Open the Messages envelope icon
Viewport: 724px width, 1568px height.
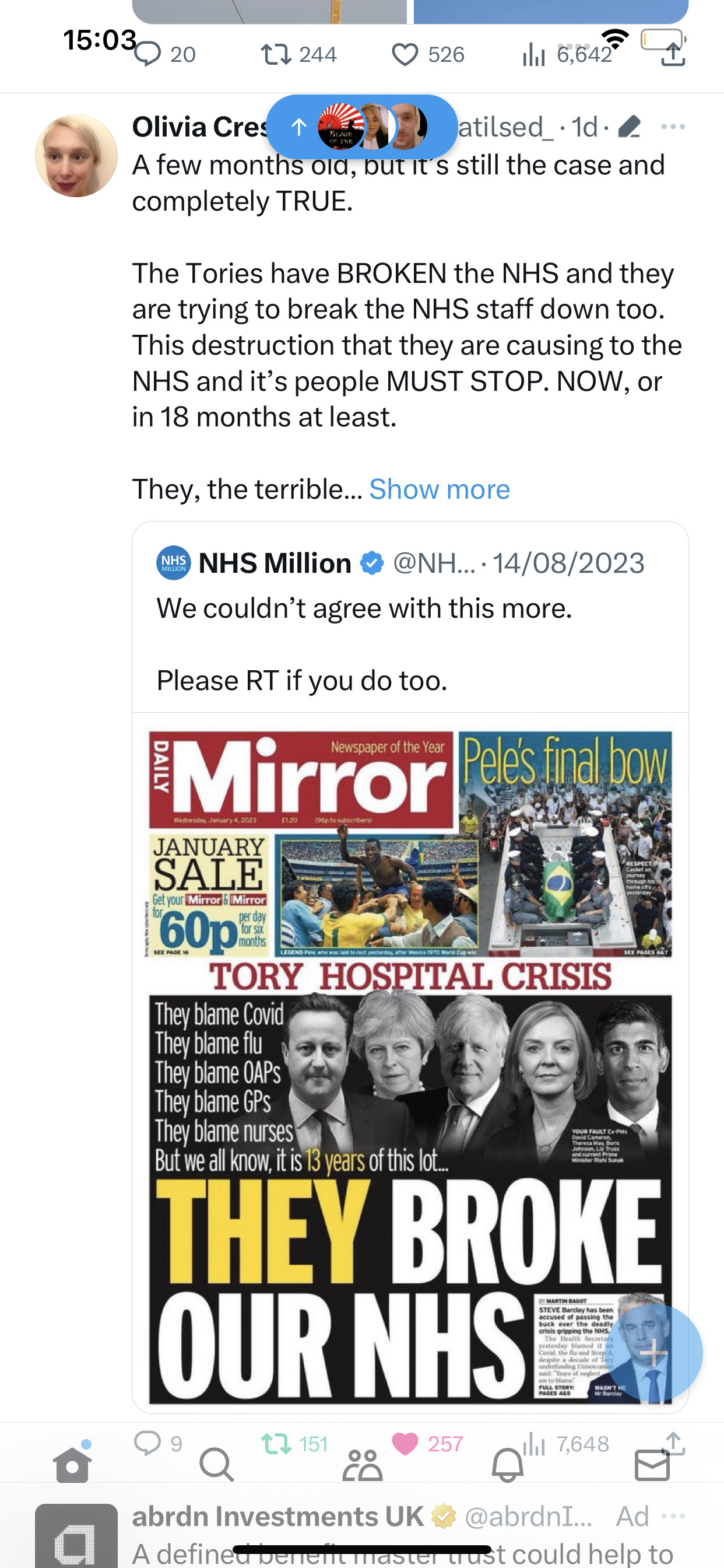[x=652, y=1465]
